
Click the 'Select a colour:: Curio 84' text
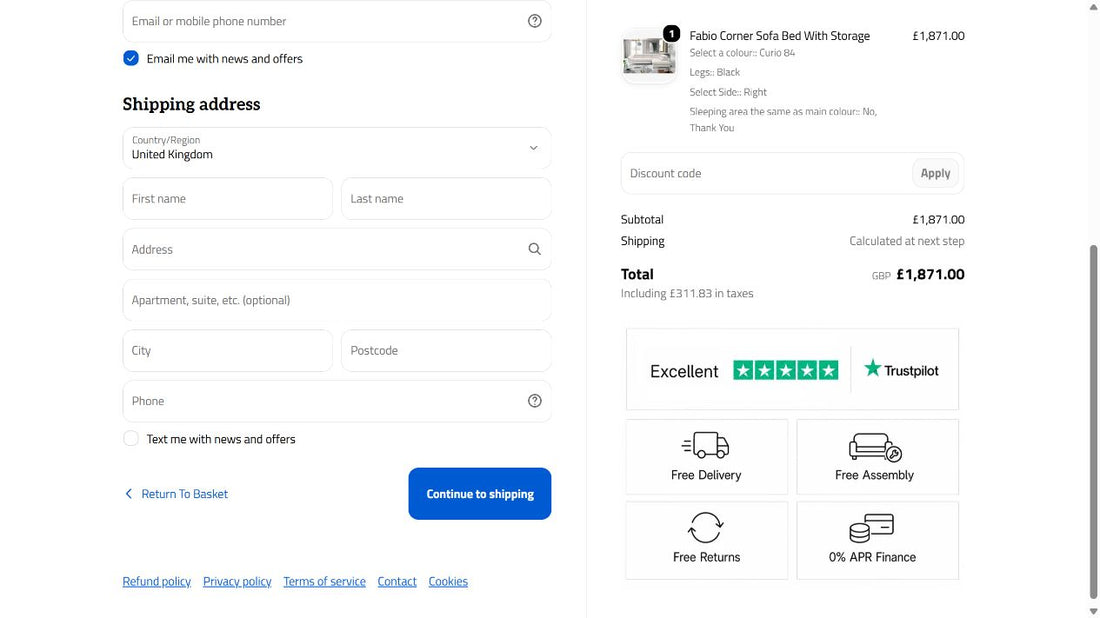(742, 53)
